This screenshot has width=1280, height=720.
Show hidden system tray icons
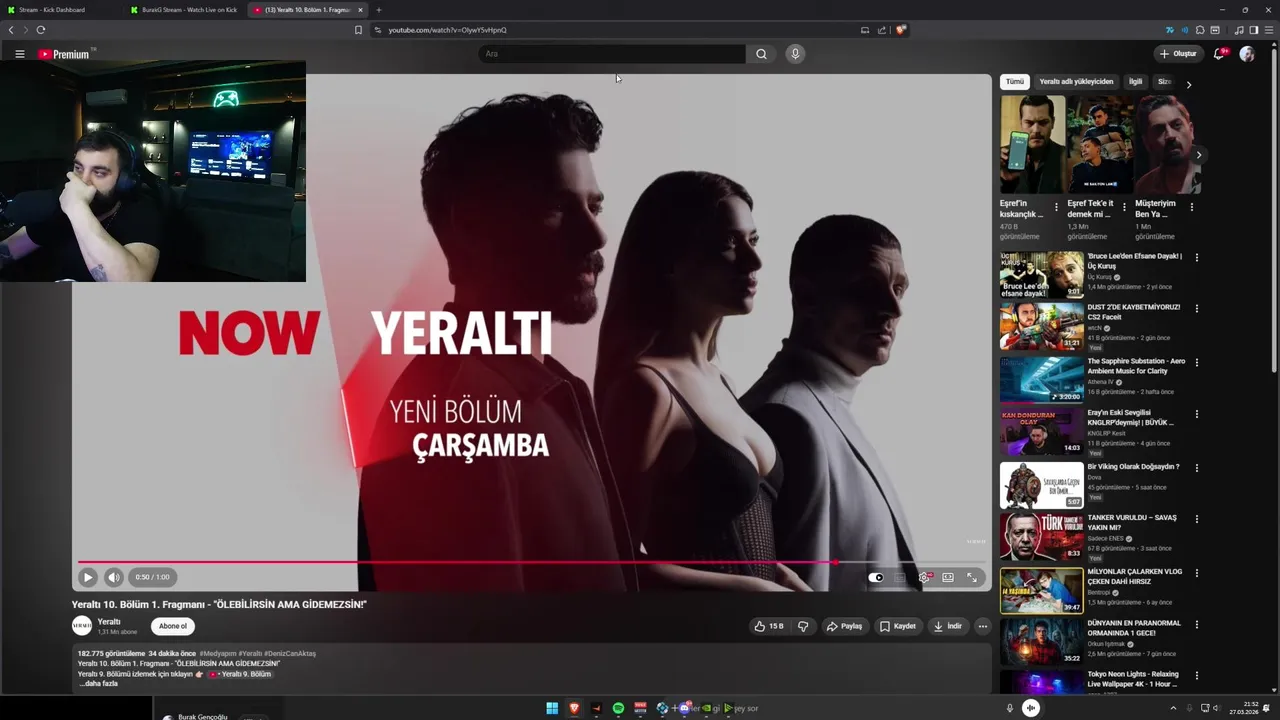point(1174,708)
